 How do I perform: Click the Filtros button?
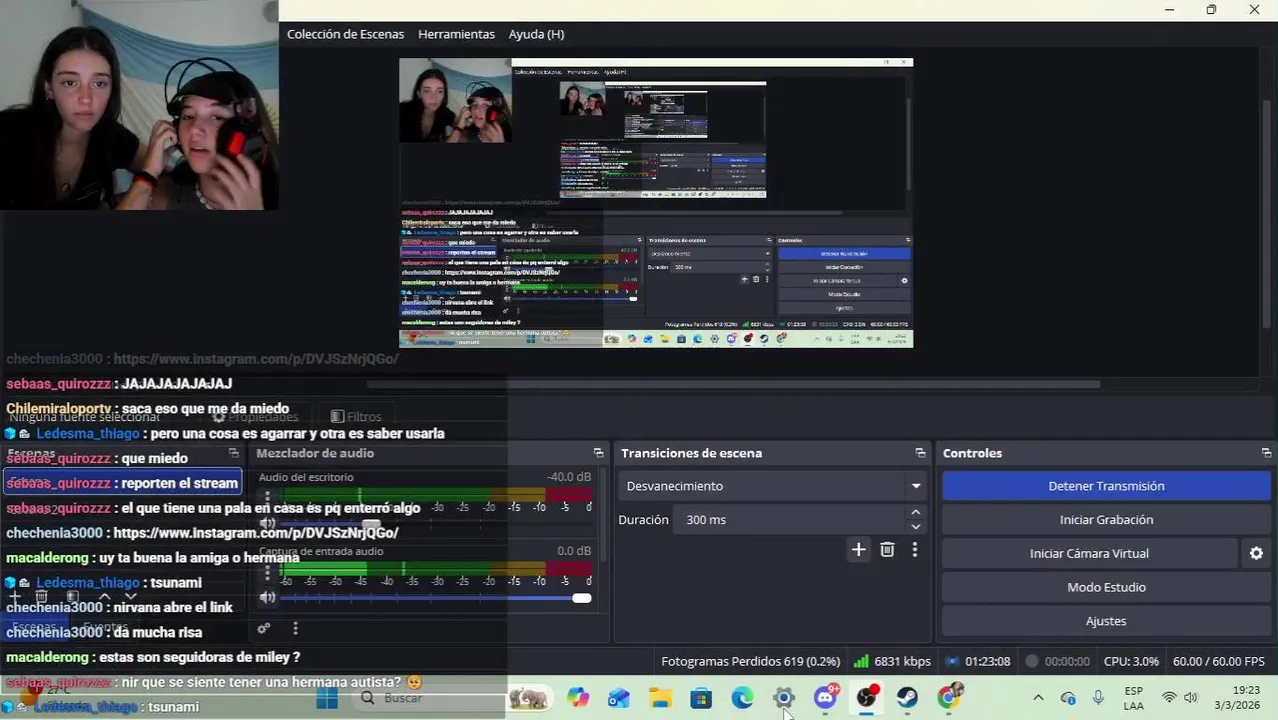pos(356,416)
